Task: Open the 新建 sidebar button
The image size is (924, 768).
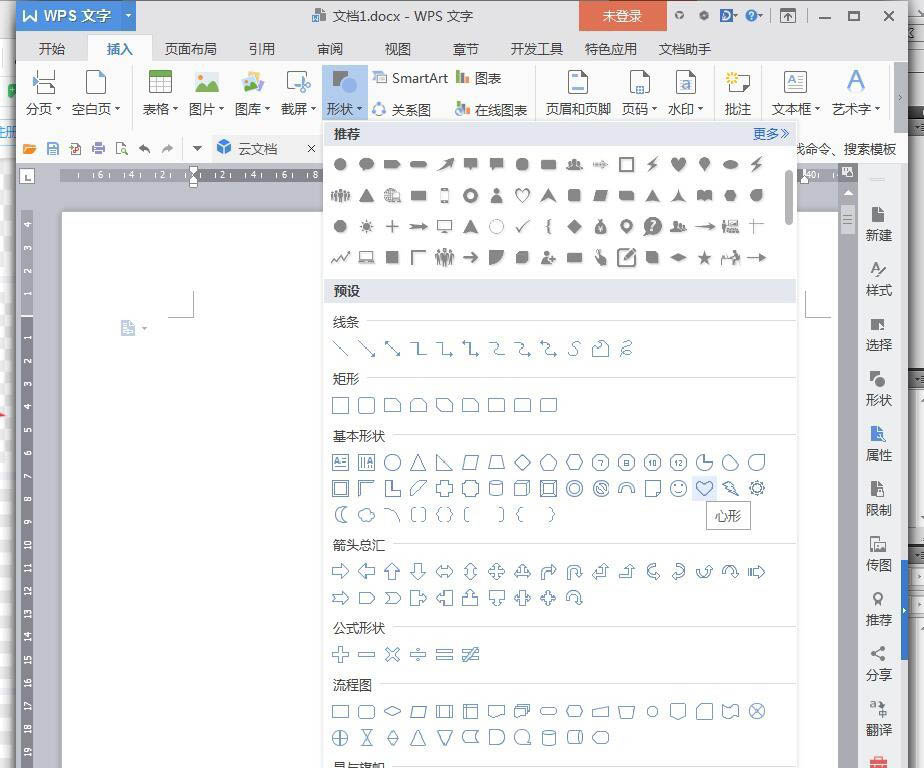Action: [x=878, y=225]
